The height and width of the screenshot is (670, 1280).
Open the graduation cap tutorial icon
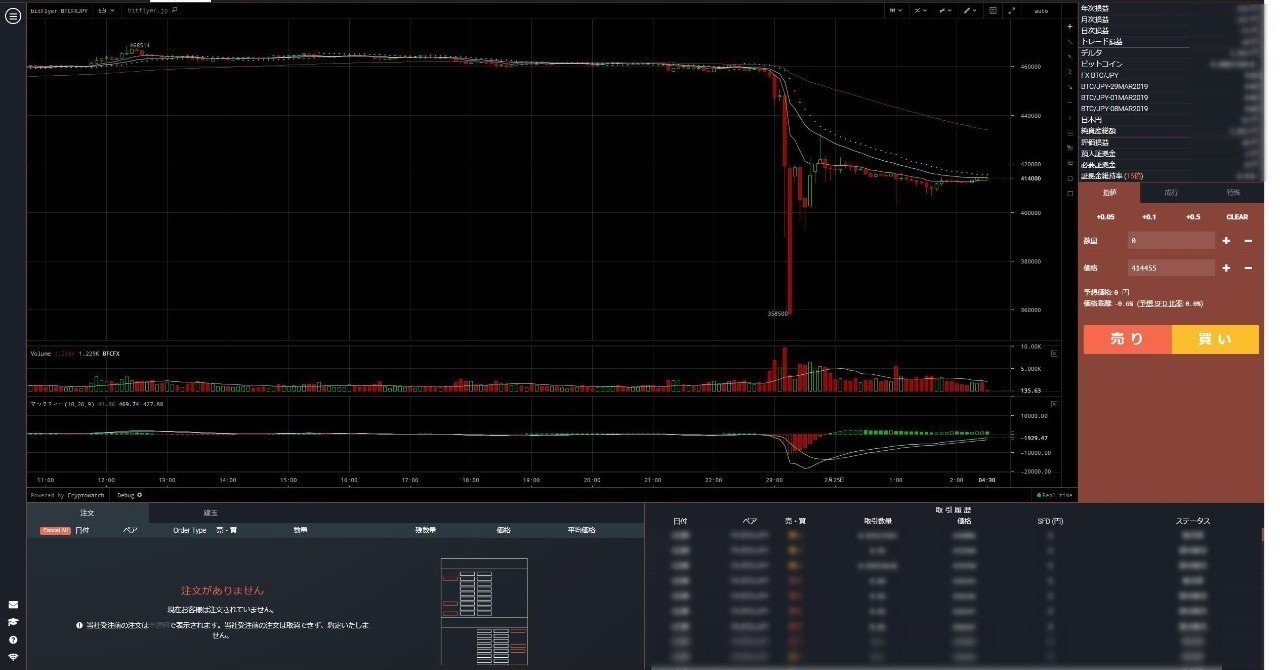click(13, 622)
